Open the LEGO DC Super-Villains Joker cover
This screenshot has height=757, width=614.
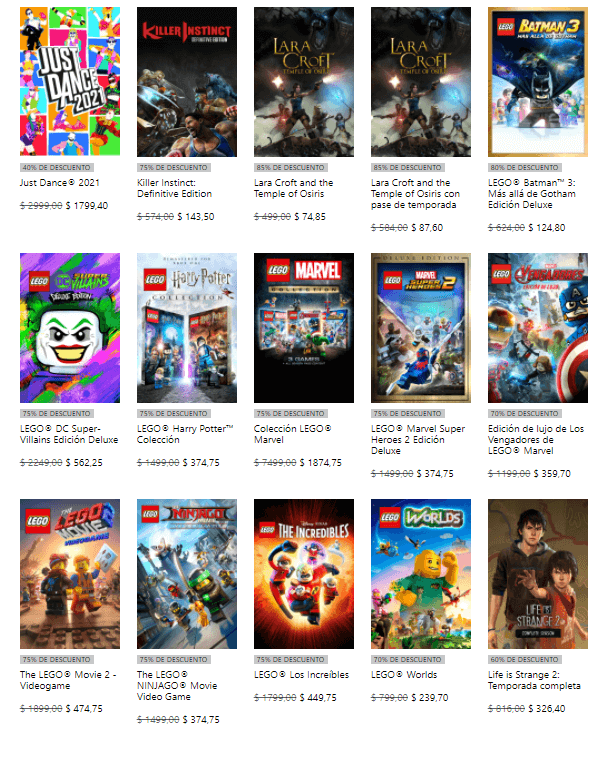pos(70,328)
